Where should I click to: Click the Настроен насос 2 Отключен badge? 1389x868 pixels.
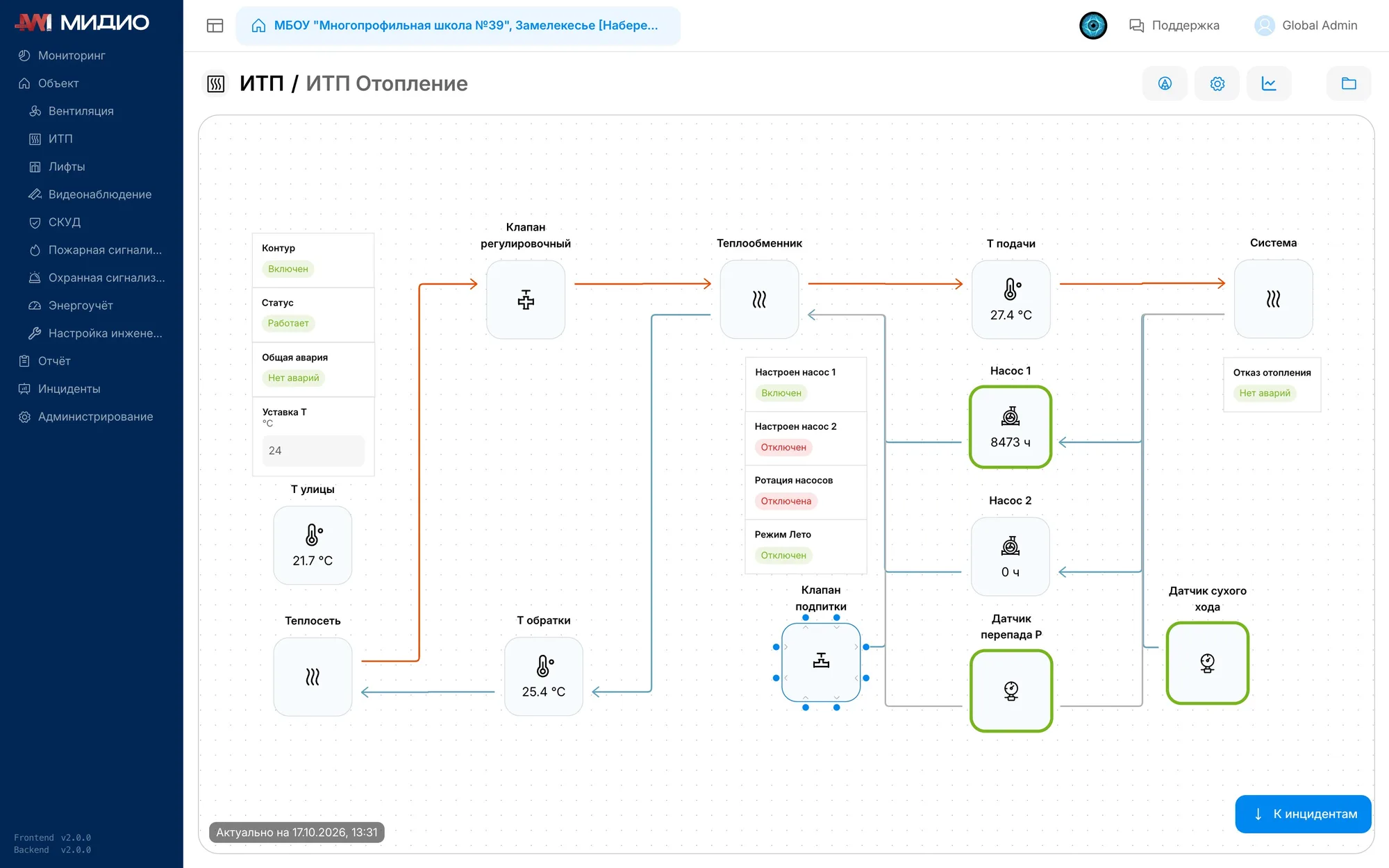(x=783, y=447)
